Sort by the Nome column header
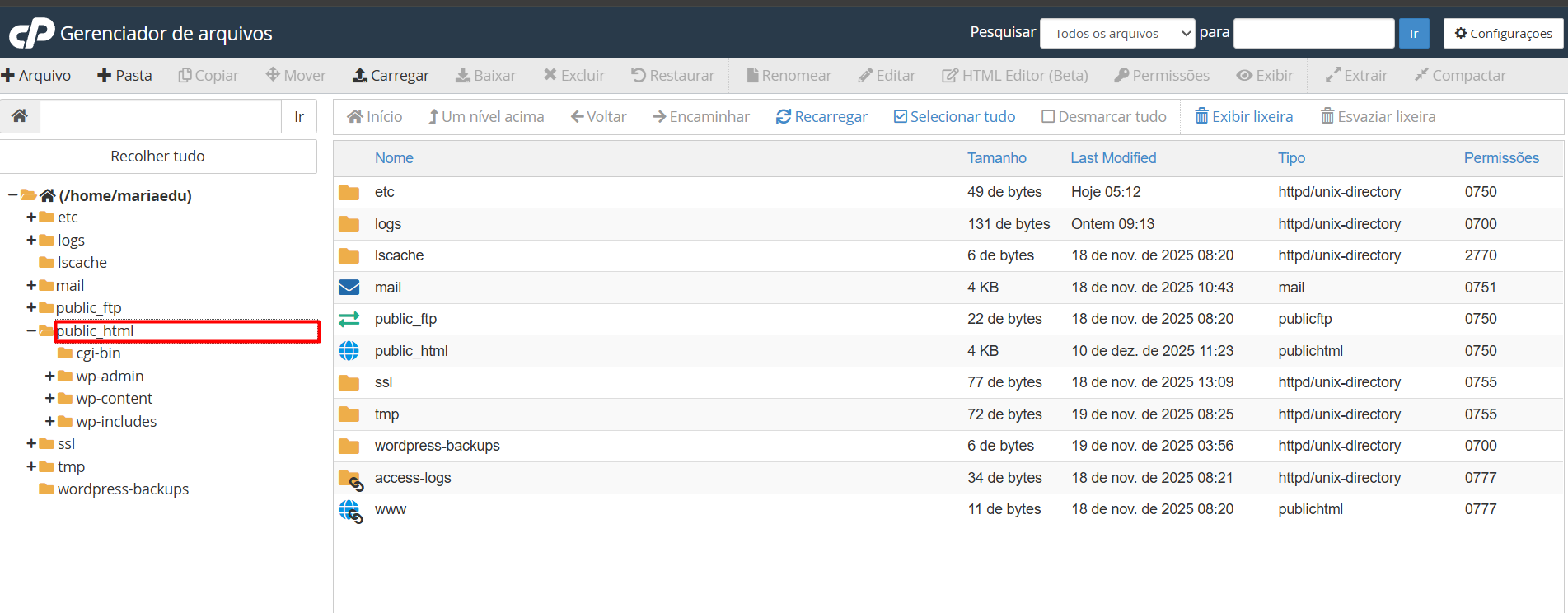The image size is (1568, 613). click(394, 158)
